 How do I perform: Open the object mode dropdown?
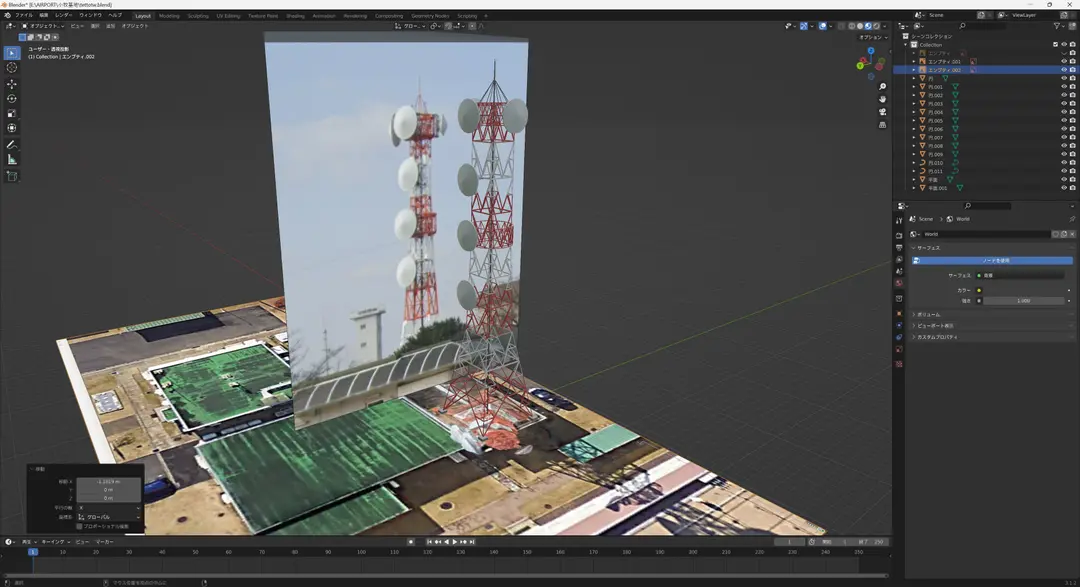click(x=42, y=26)
